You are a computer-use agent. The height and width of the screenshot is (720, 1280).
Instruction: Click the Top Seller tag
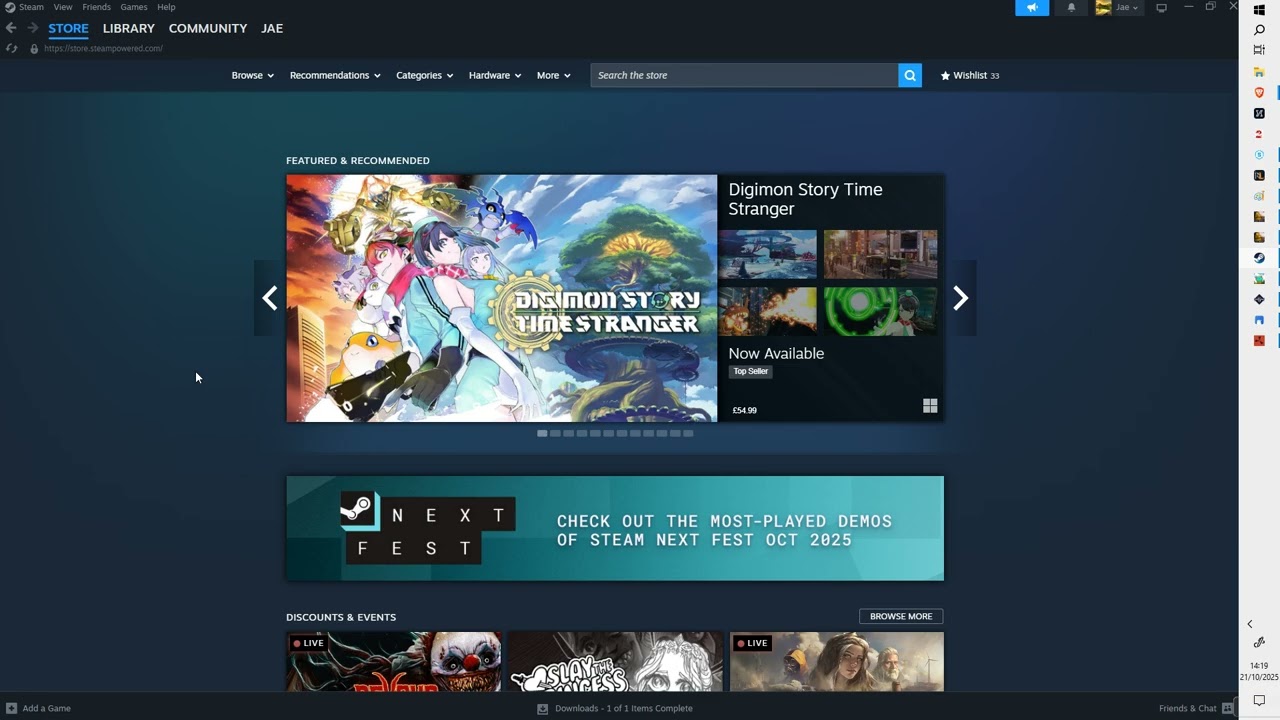click(x=750, y=371)
